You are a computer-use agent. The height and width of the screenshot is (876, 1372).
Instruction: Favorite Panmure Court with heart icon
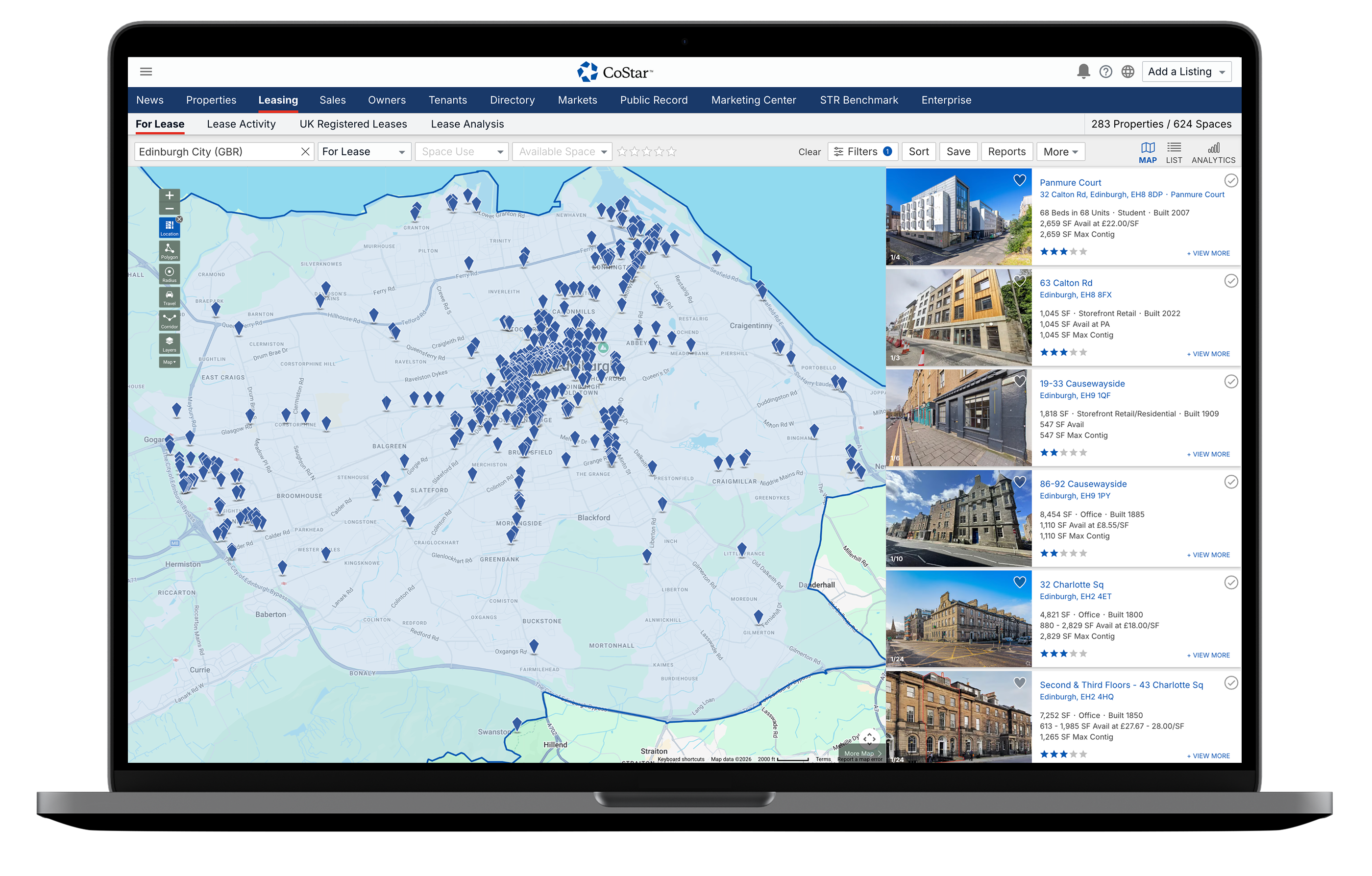tap(1019, 181)
